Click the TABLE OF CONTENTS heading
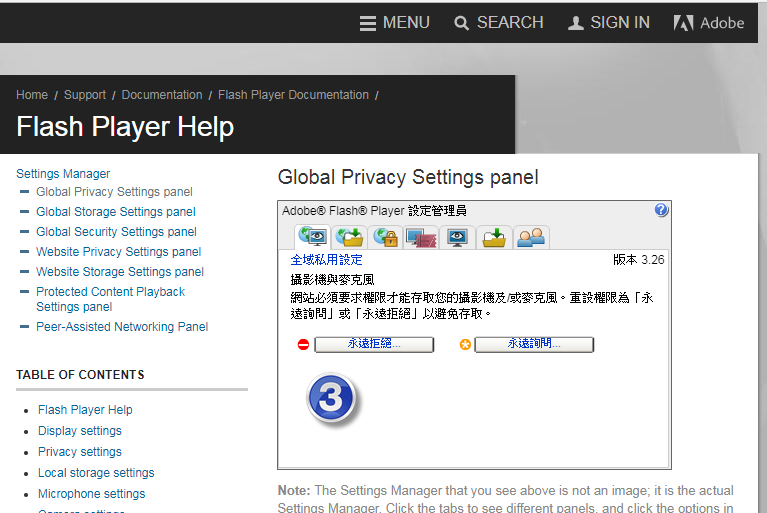The image size is (767, 513). point(80,375)
